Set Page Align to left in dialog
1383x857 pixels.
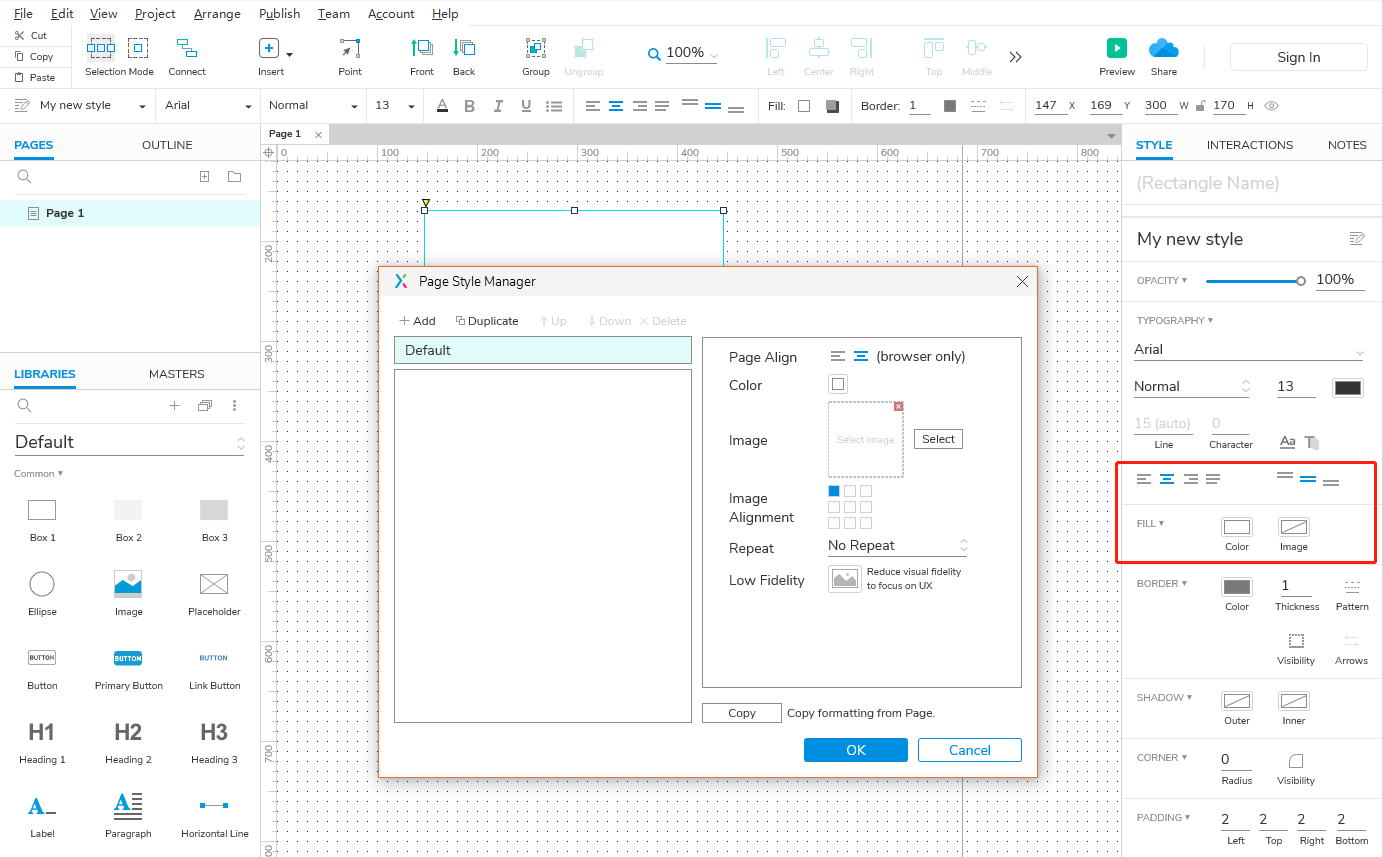coord(838,356)
